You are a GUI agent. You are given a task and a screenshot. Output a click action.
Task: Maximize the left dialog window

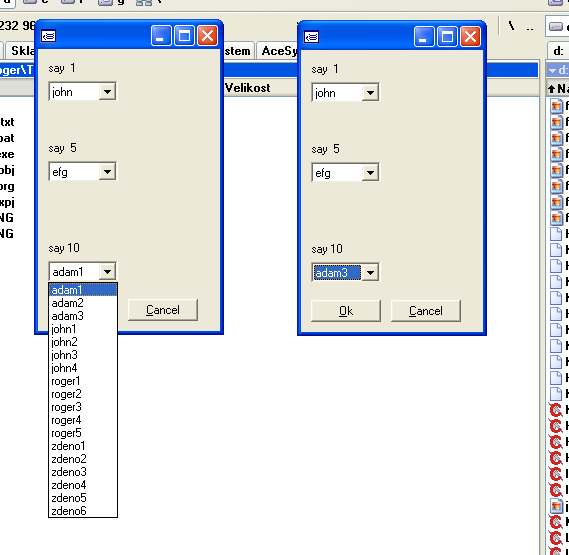[x=184, y=36]
